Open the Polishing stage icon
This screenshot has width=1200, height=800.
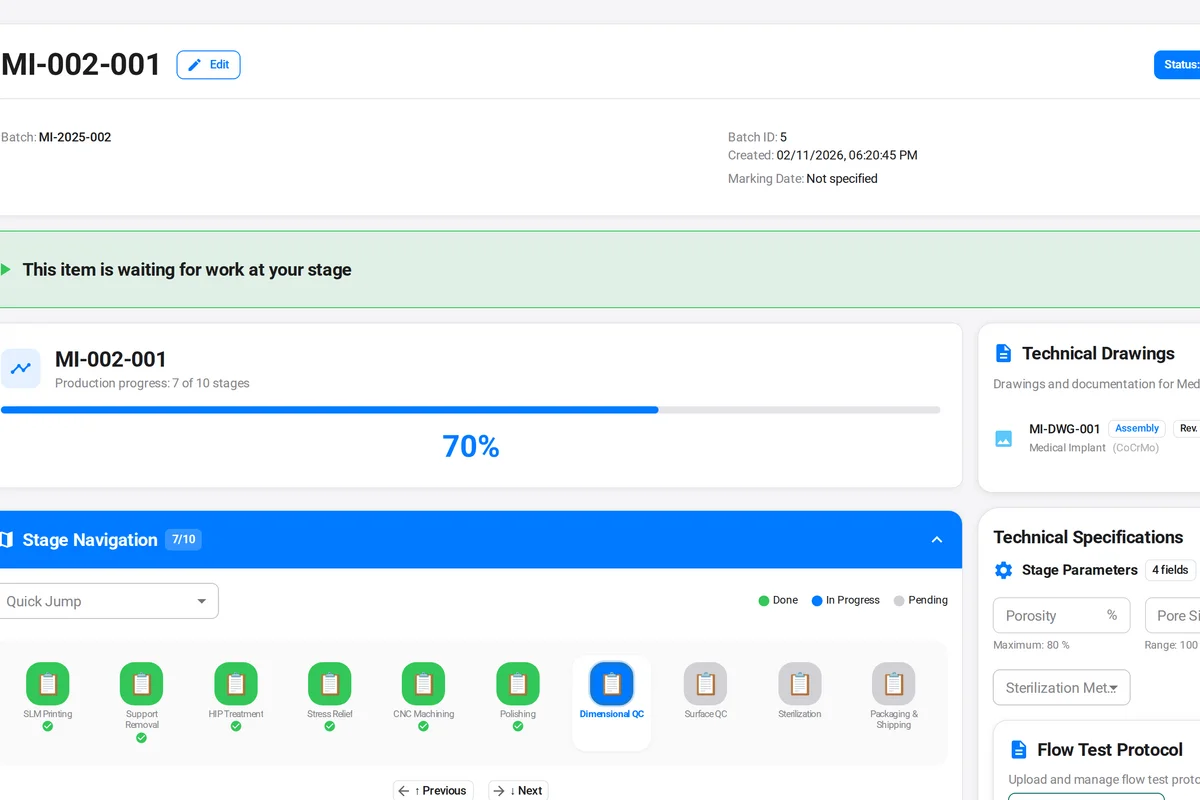point(518,684)
